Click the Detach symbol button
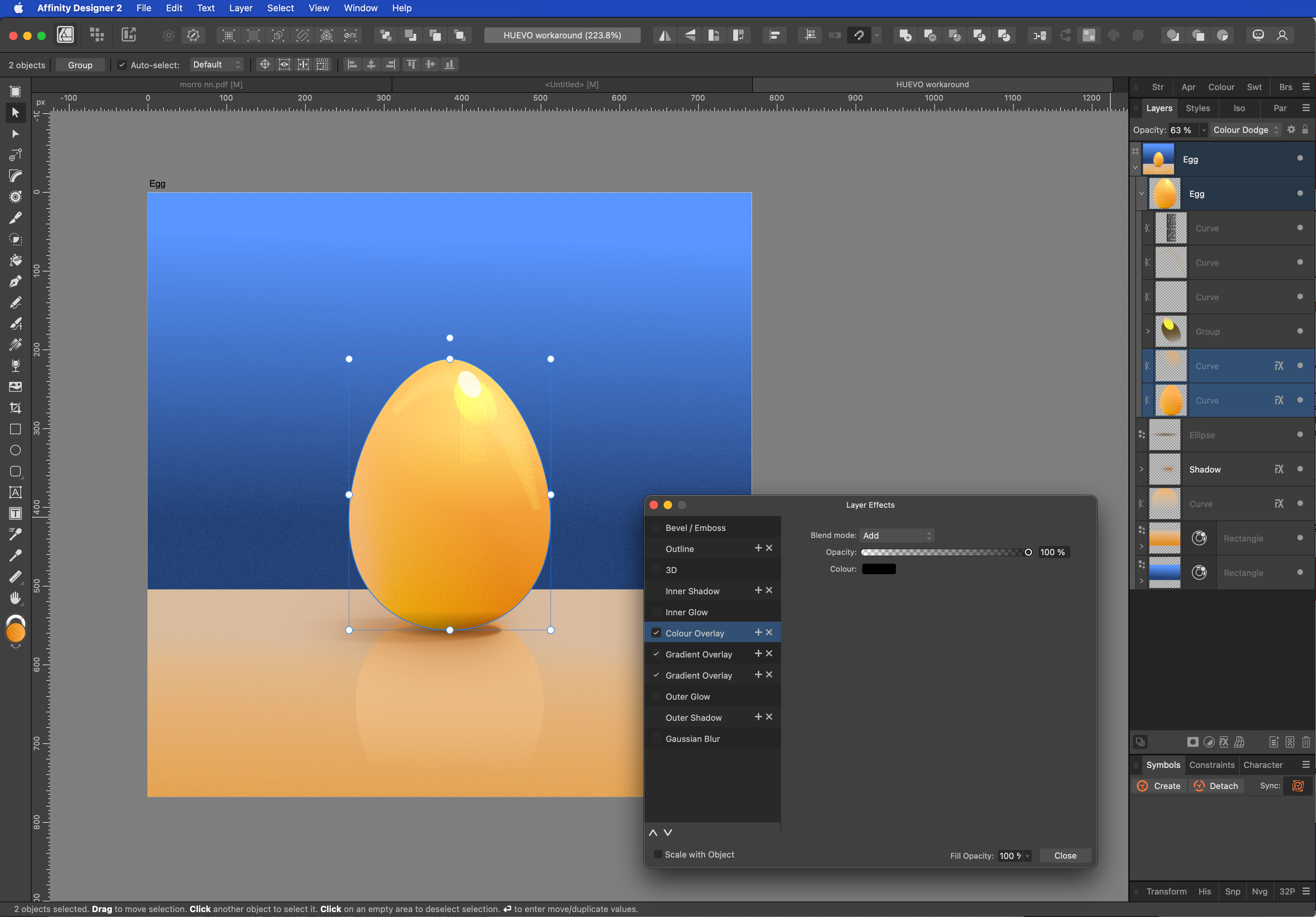The height and width of the screenshot is (917, 1316). [1216, 785]
